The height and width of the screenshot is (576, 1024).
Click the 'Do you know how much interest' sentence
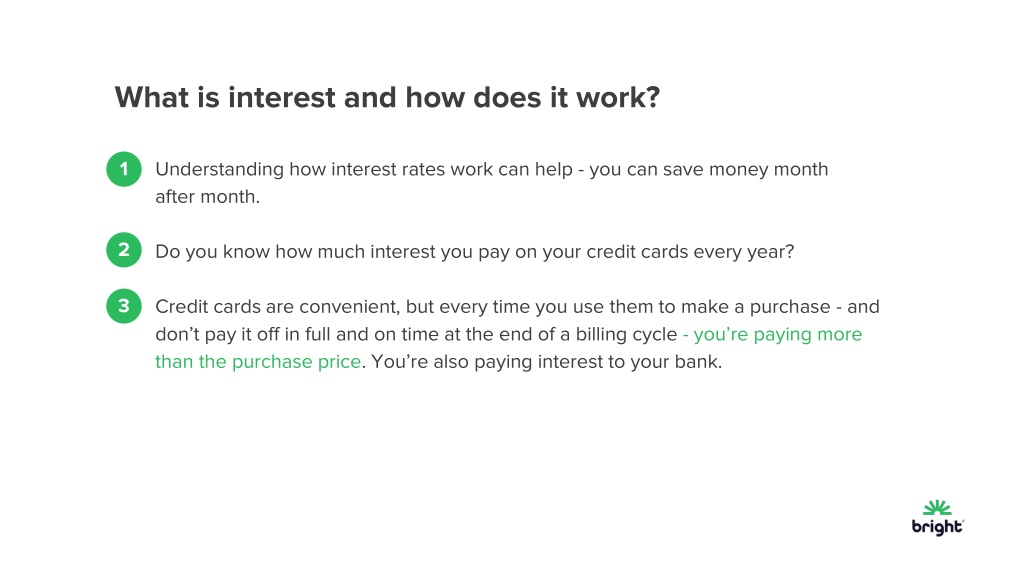[x=475, y=252]
